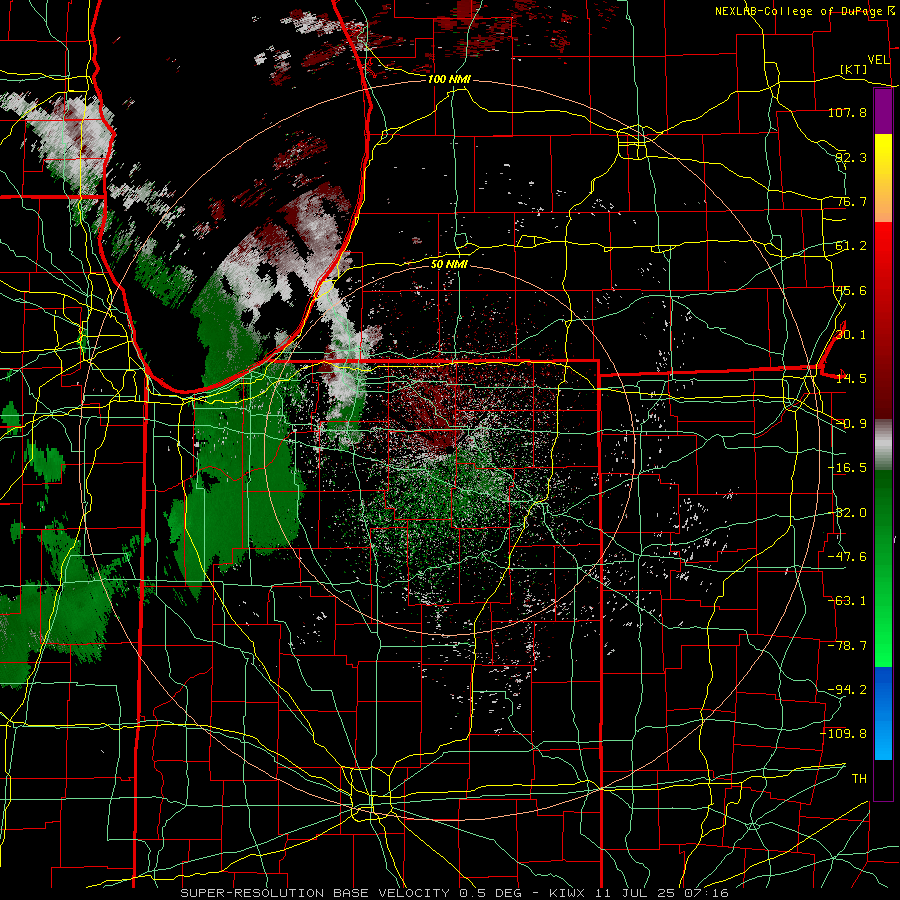Click the blue segment of the velocity color bar
900x900 pixels.
tap(883, 713)
